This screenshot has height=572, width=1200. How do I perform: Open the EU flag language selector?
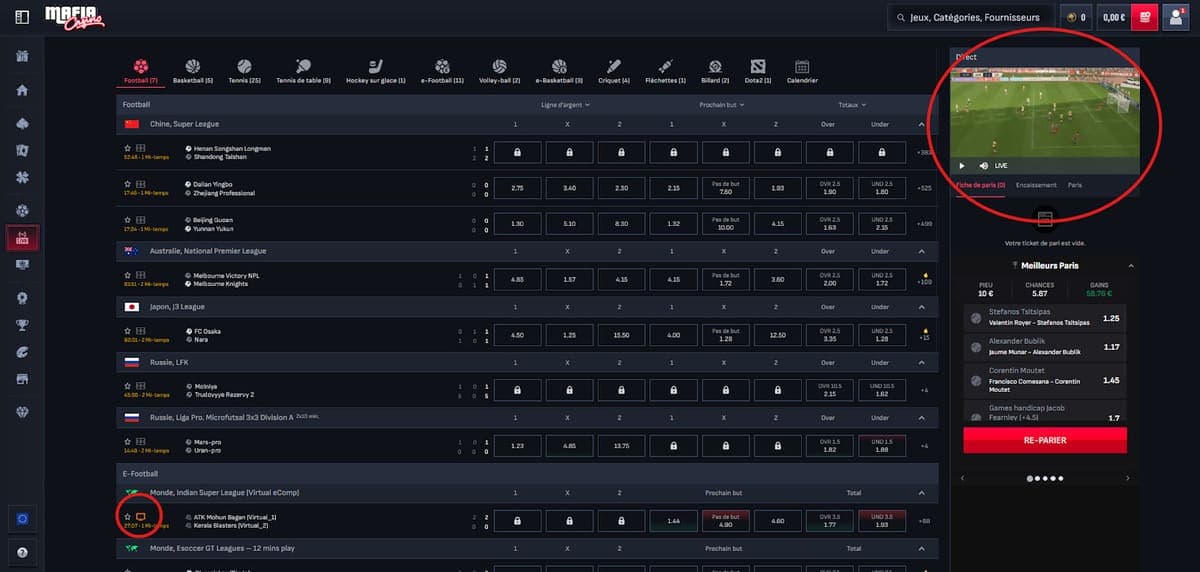coord(22,518)
